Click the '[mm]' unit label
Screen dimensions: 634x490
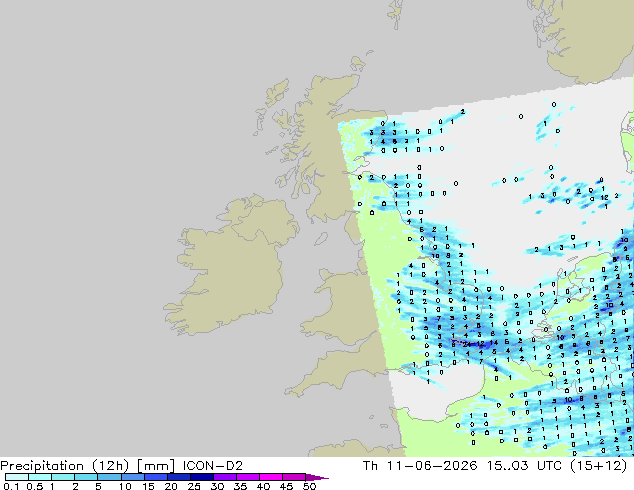tap(156, 466)
